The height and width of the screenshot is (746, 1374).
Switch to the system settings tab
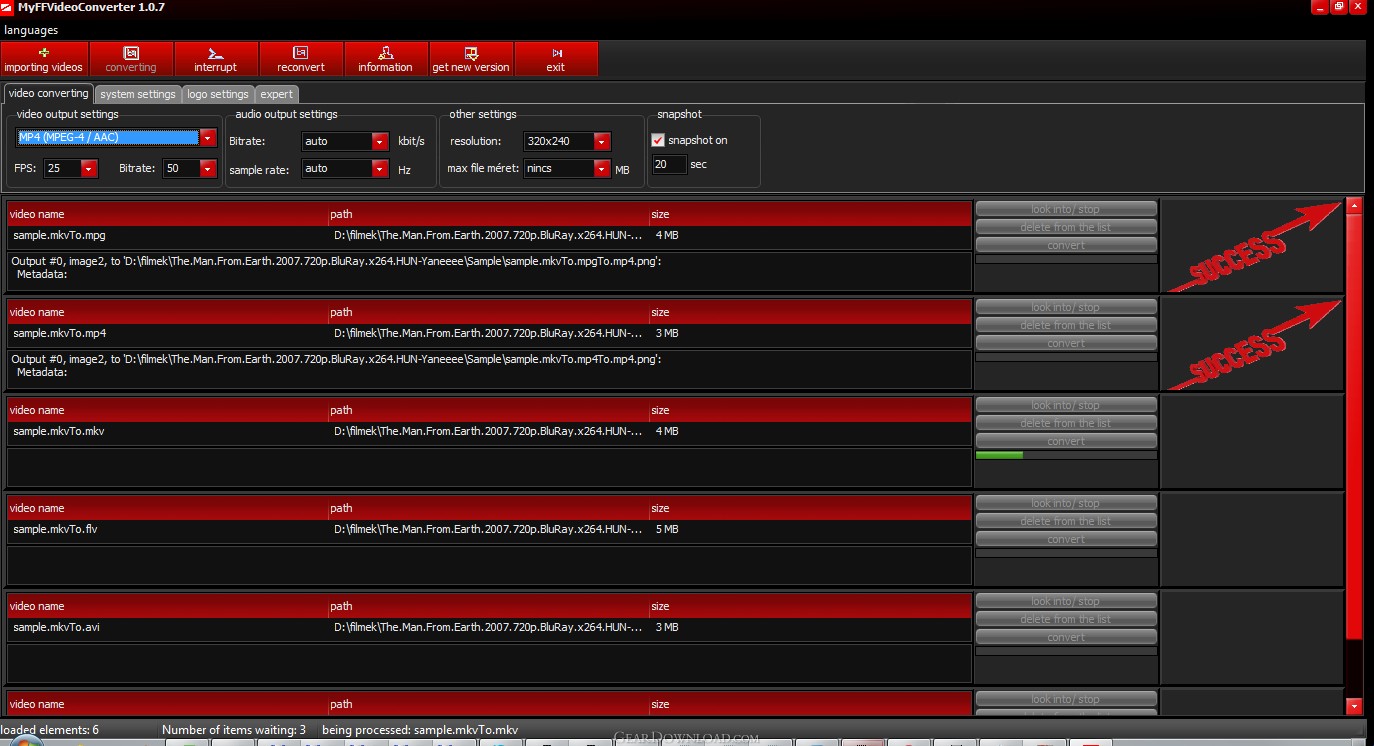(x=138, y=94)
